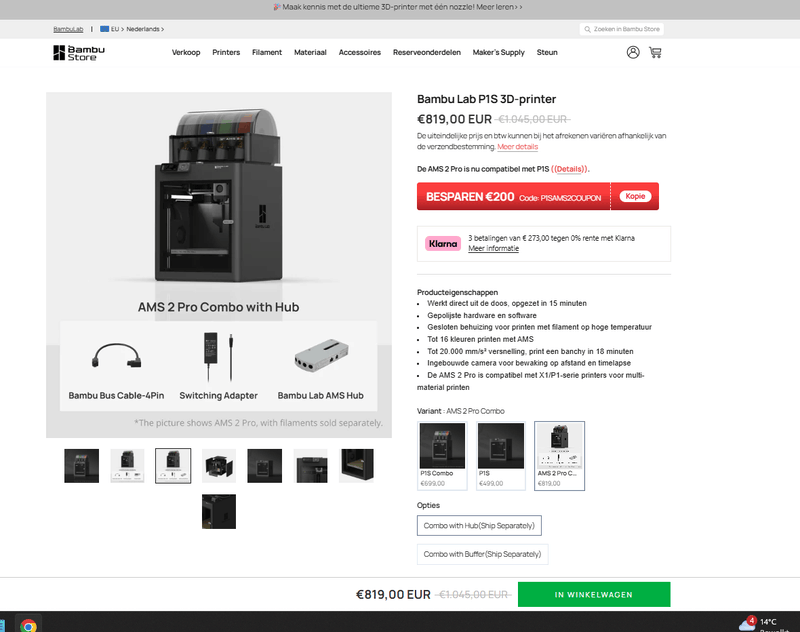Select the third highlighted gallery thumbnail

[173, 466]
